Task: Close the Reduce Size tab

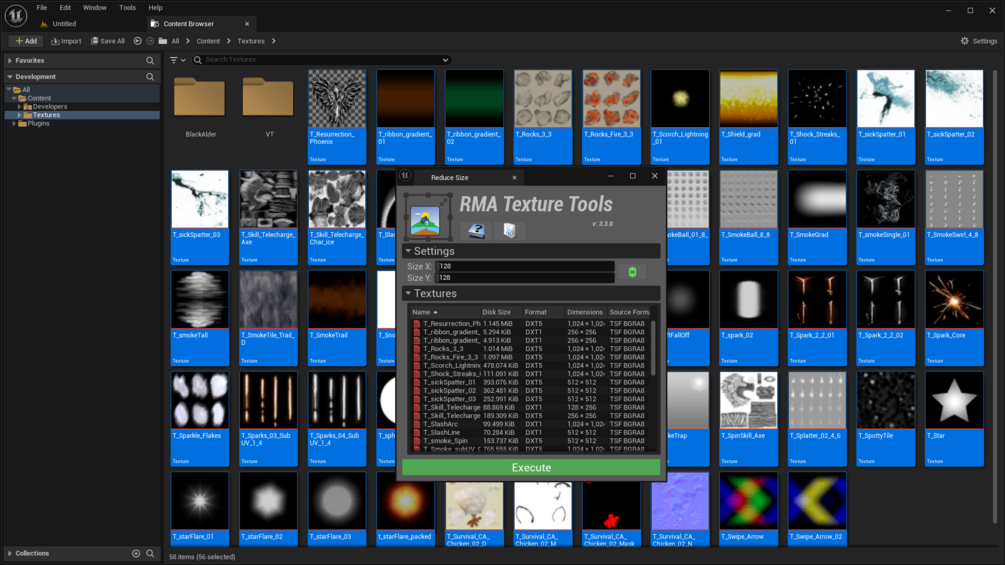Action: pyautogui.click(x=514, y=177)
